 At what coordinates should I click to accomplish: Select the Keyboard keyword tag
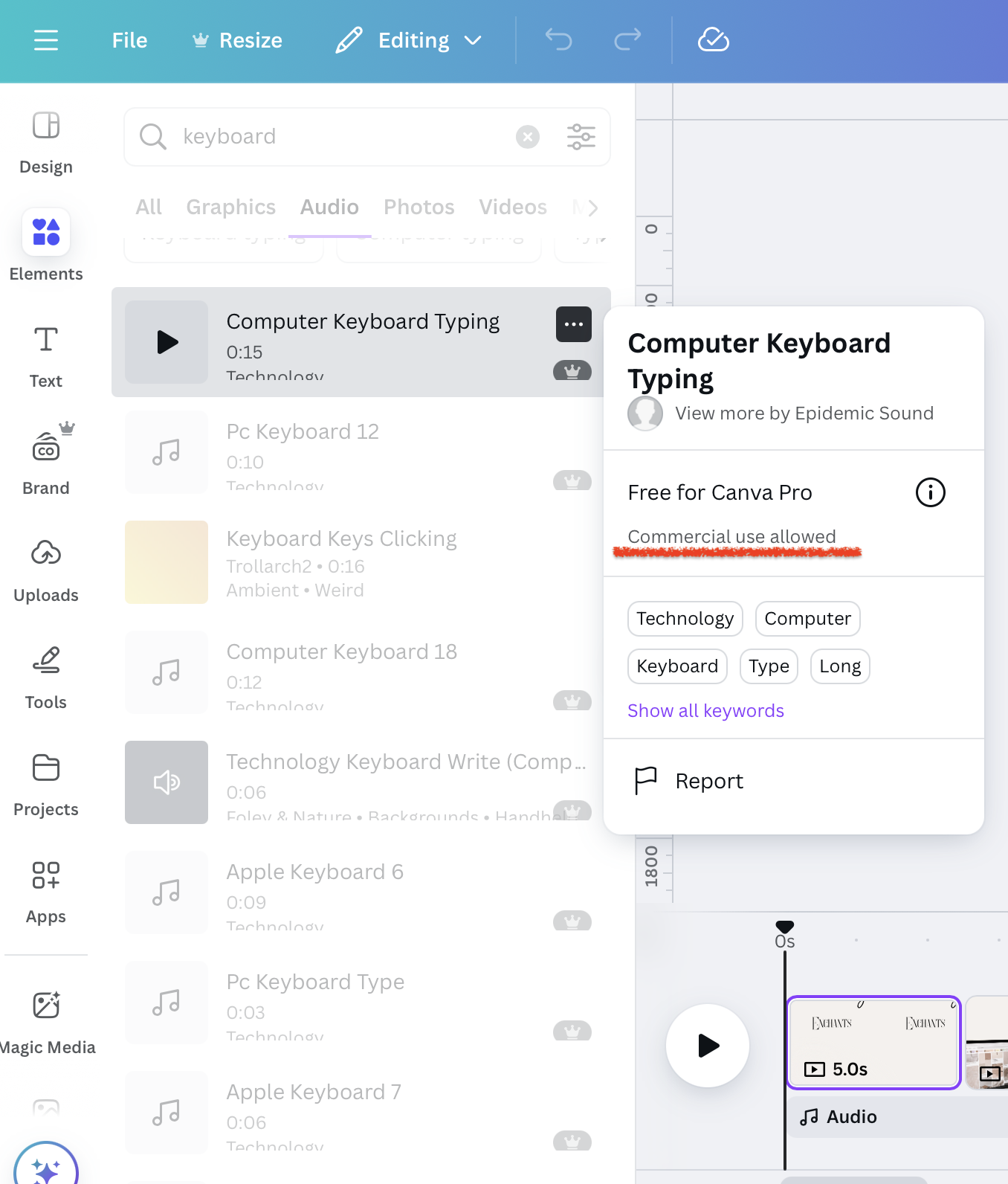[x=677, y=666]
